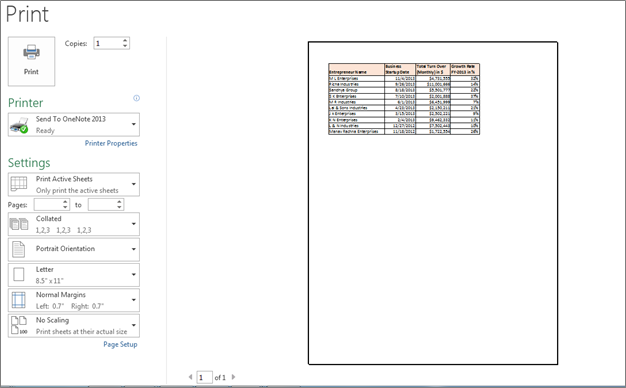Click the No Scaling pages icon
This screenshot has height=388, width=626.
19,325
